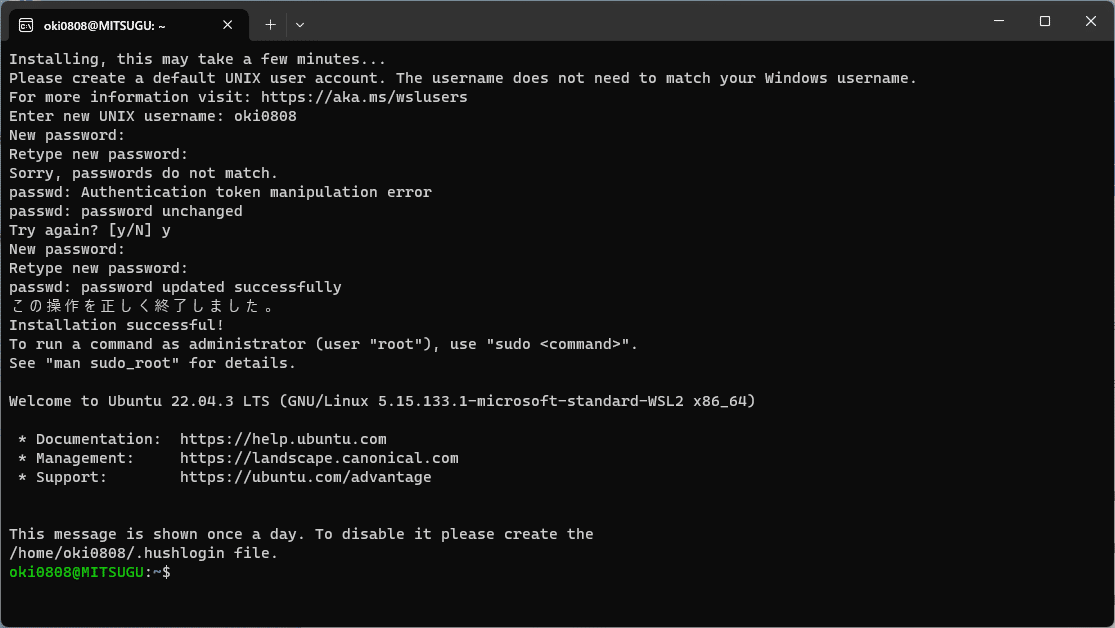Image resolution: width=1115 pixels, height=628 pixels.
Task: Open a new tab with plus icon
Action: coord(270,25)
